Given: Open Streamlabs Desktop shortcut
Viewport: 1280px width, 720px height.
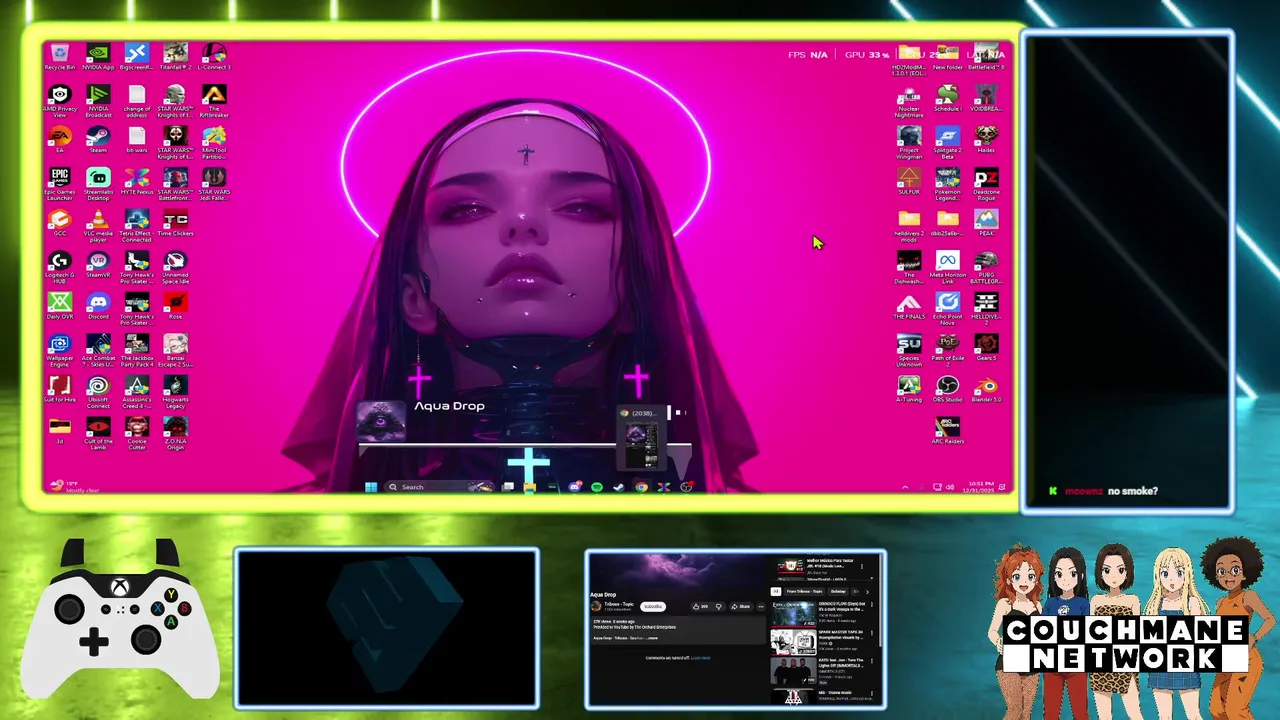Looking at the screenshot, I should (98, 184).
